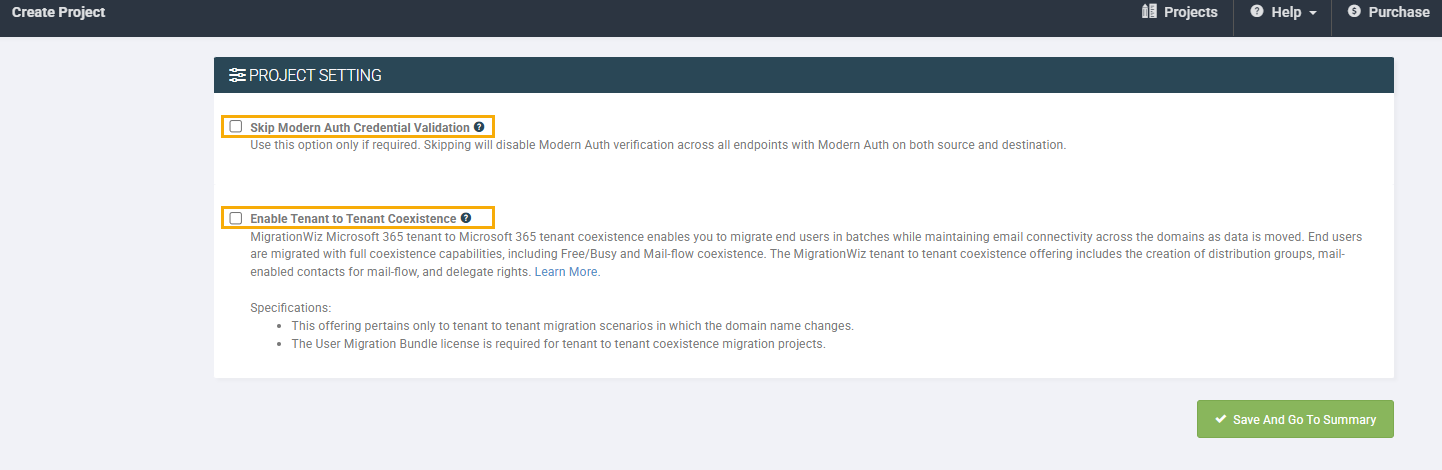Open the Learn More link
The width and height of the screenshot is (1442, 470).
[x=567, y=272]
